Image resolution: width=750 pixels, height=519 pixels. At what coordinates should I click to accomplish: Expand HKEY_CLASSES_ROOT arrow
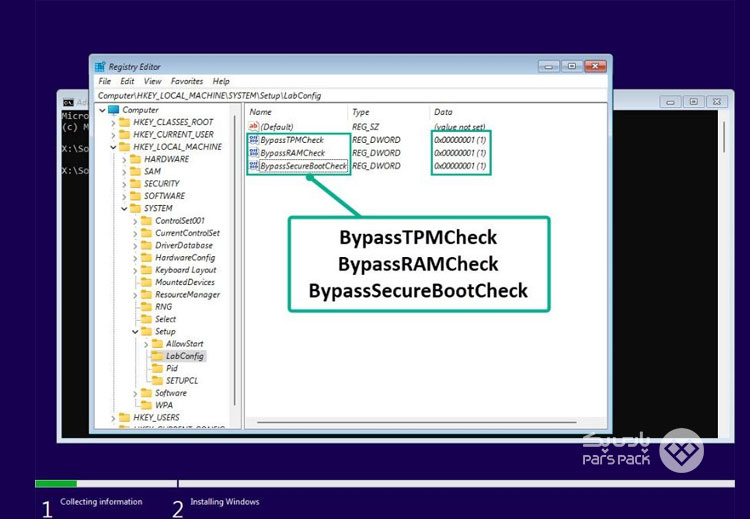point(113,122)
